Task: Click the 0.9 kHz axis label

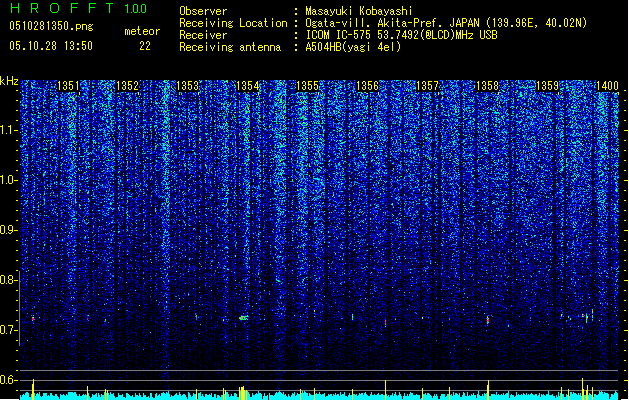Action: (9, 230)
